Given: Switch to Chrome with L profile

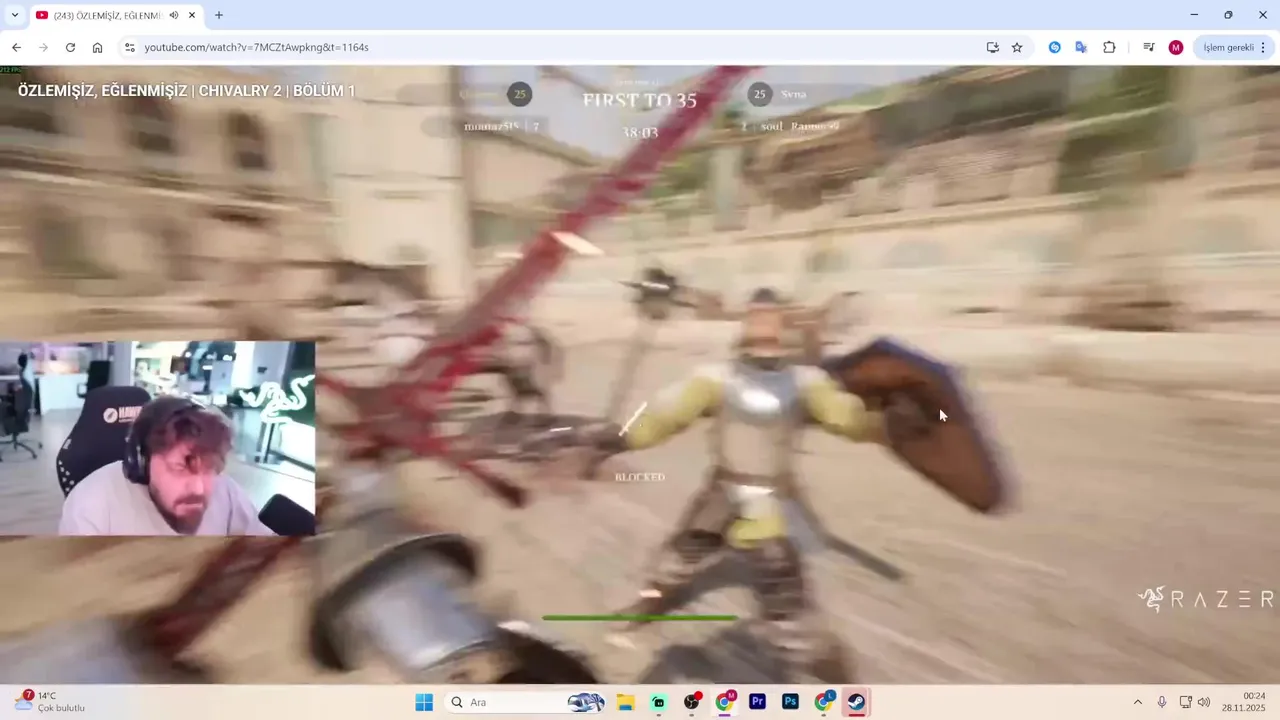Looking at the screenshot, I should tap(824, 702).
